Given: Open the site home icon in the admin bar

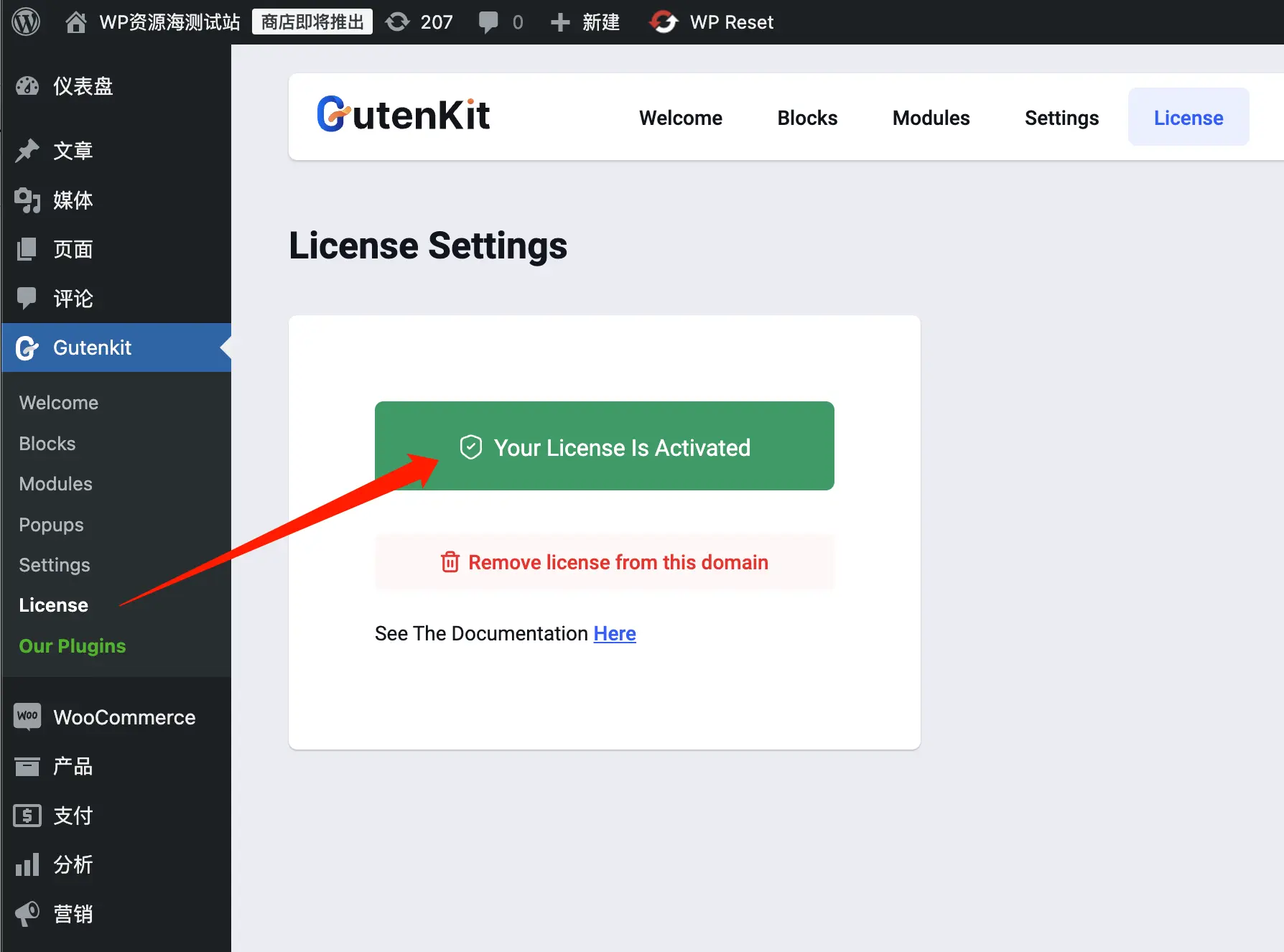Looking at the screenshot, I should (76, 22).
